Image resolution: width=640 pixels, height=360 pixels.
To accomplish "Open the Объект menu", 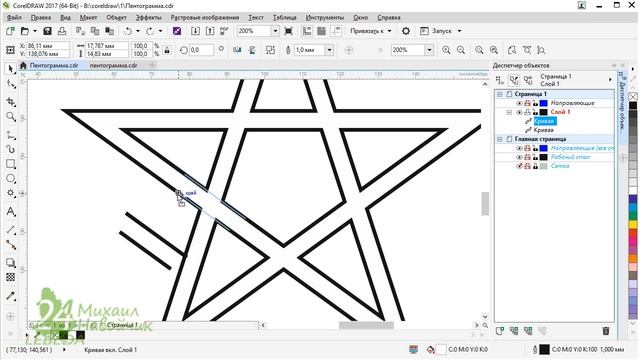I will click(116, 18).
